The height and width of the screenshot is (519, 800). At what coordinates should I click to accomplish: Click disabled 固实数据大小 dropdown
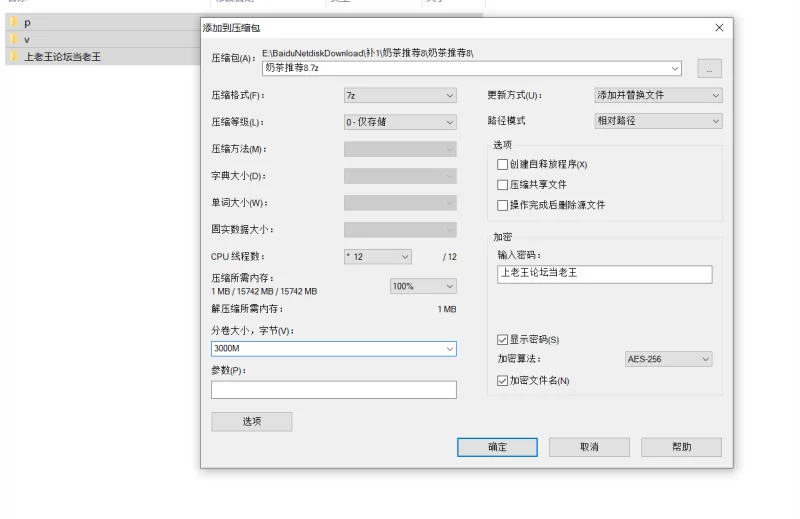coord(400,230)
